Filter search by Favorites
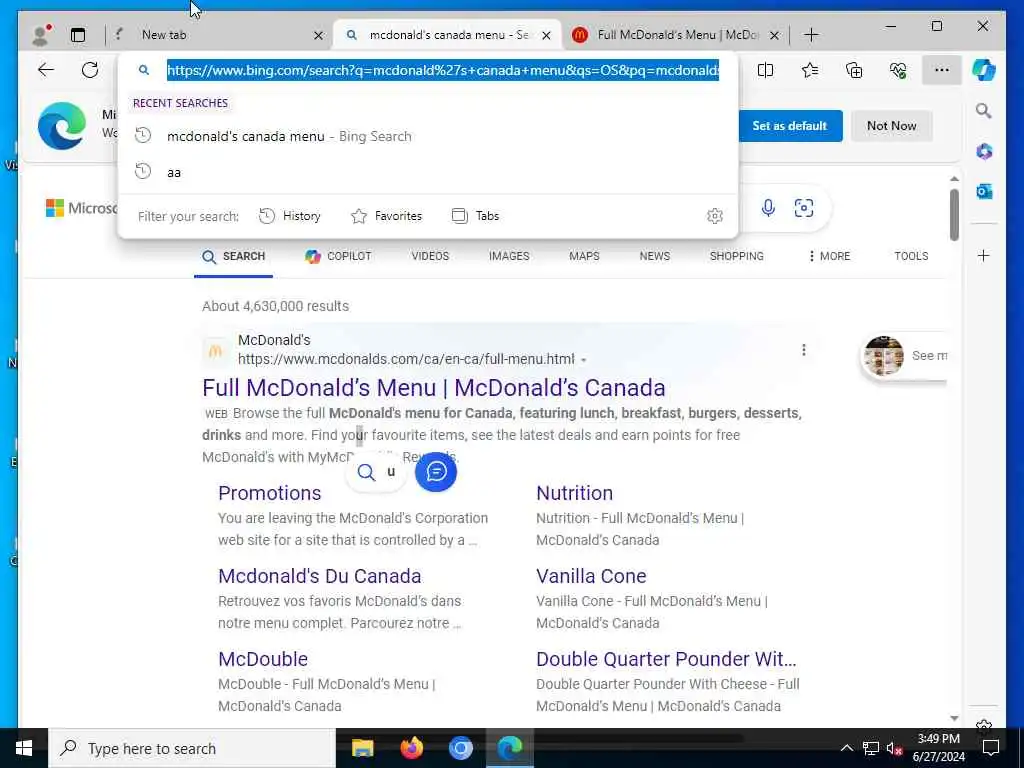The height and width of the screenshot is (768, 1024). click(387, 216)
